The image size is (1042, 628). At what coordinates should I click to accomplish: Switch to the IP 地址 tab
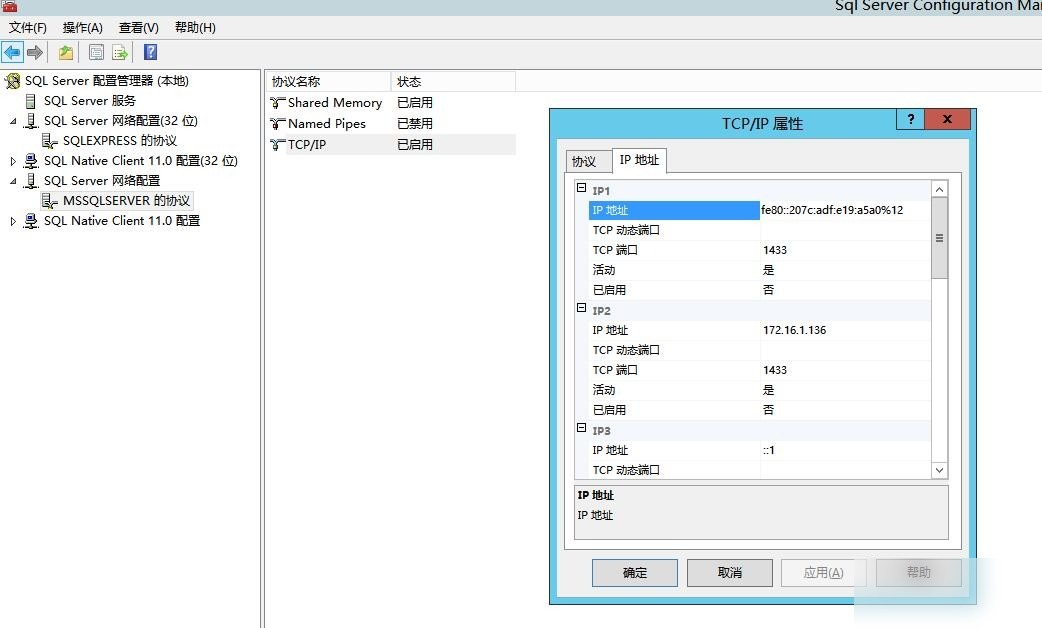[639, 160]
